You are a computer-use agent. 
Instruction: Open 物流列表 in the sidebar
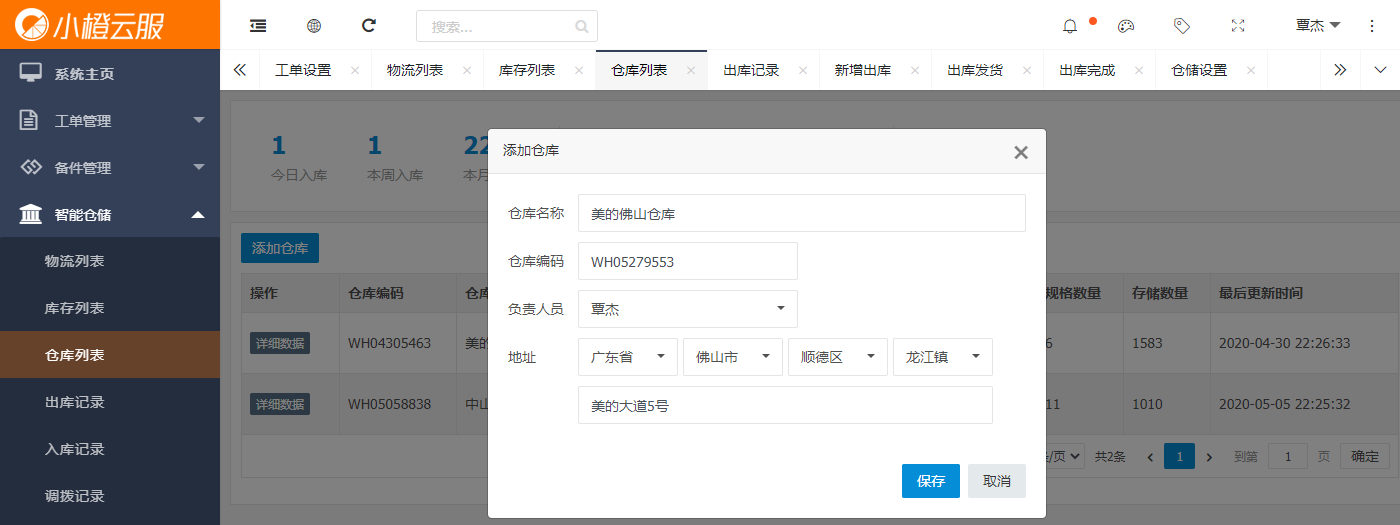(x=110, y=261)
